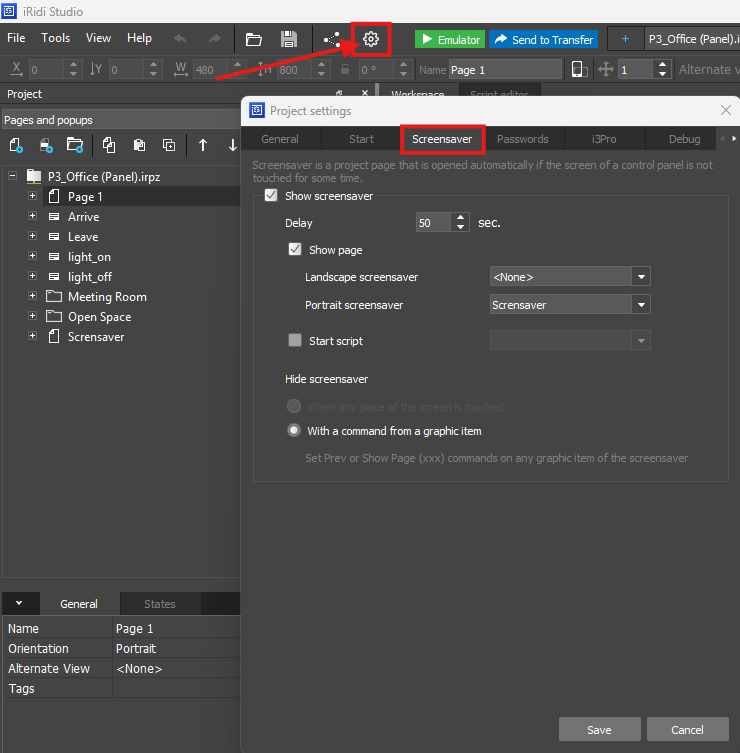740x753 pixels.
Task: Click the add new page icon
Action: point(16,145)
